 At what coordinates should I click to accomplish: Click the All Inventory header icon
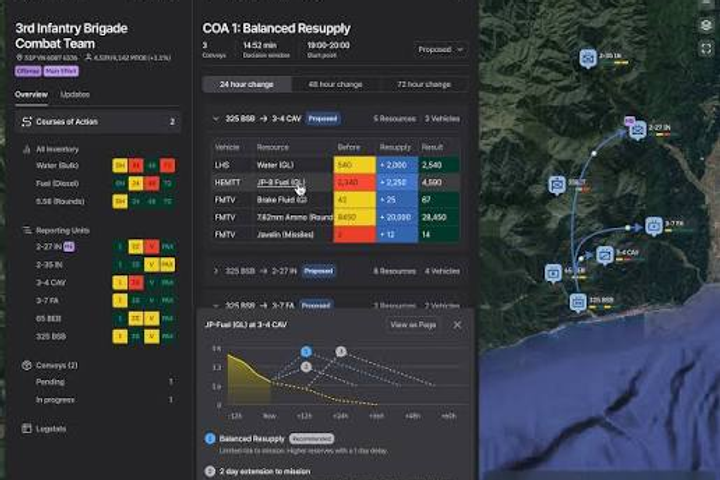coord(27,149)
